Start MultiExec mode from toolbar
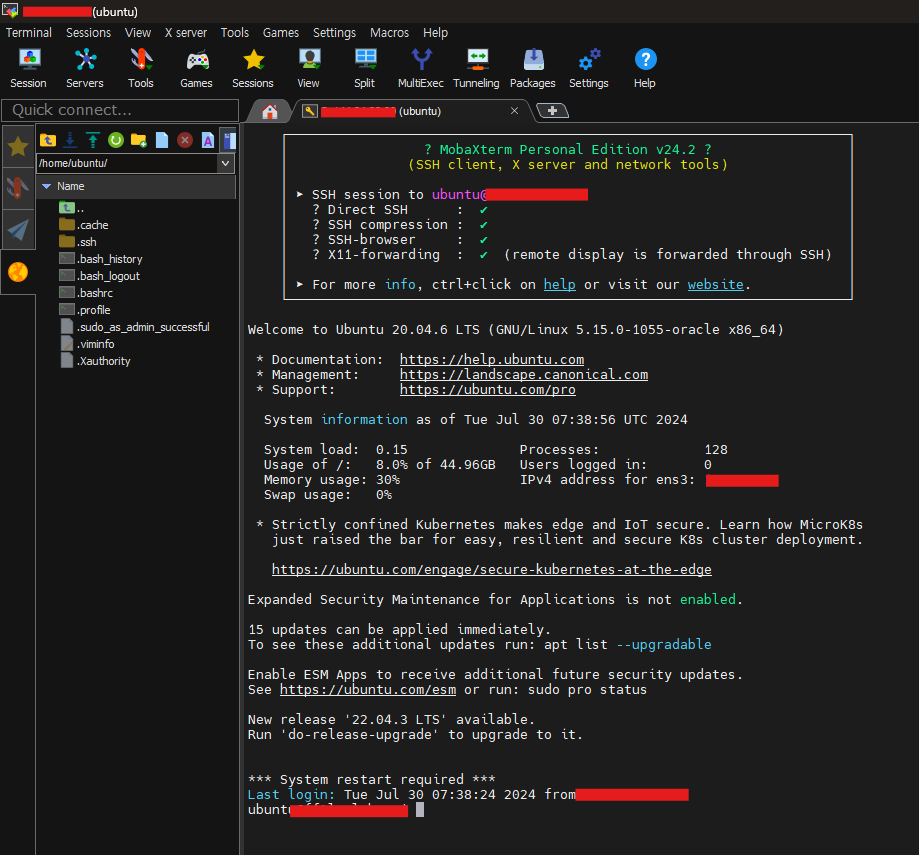Screen dimensions: 919x855 (420, 68)
